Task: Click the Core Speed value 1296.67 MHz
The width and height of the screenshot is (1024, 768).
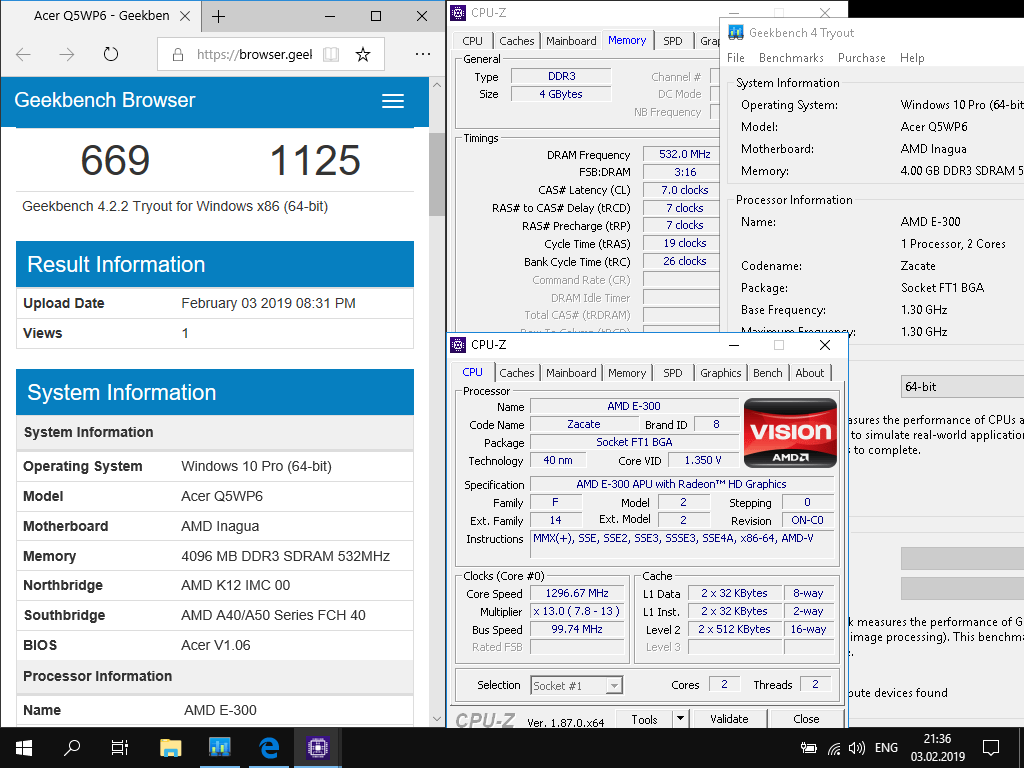Action: point(577,593)
